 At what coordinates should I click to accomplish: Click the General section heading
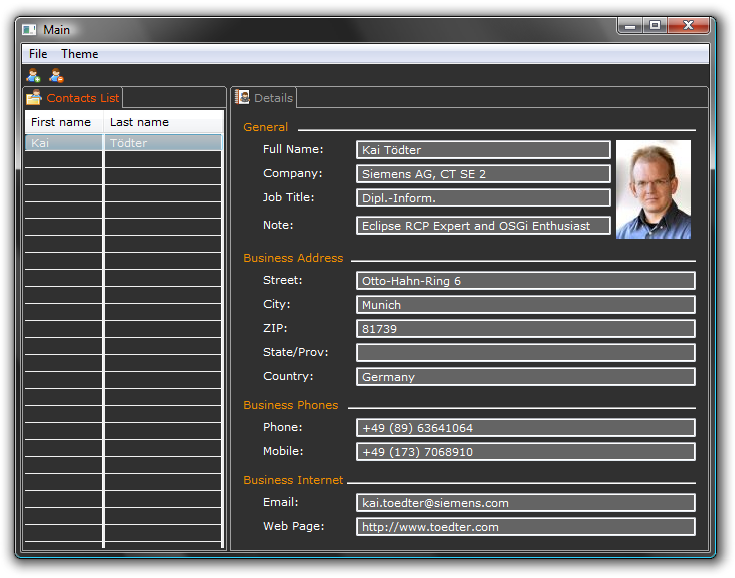(265, 127)
